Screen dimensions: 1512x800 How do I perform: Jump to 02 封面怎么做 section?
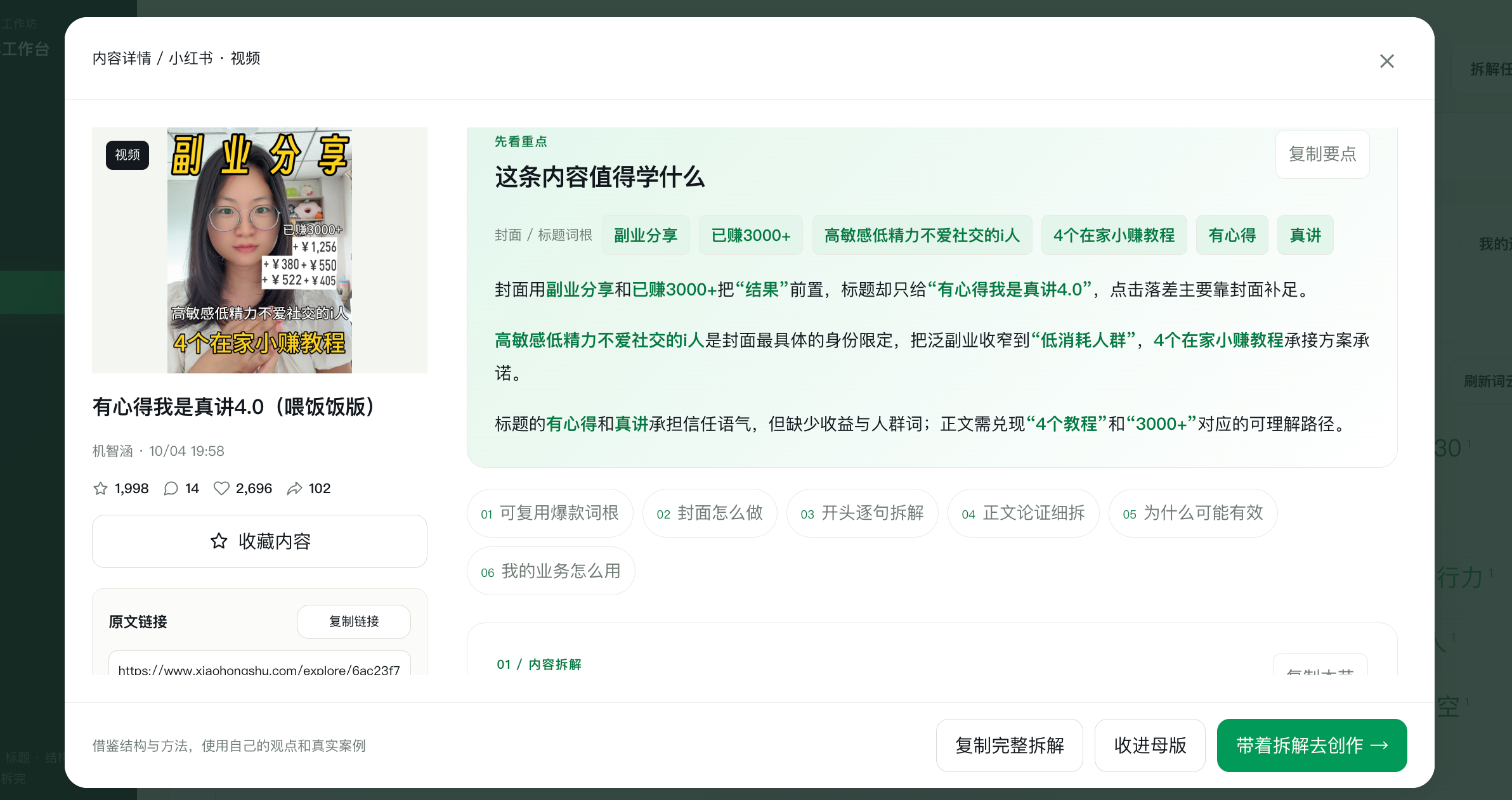point(710,513)
